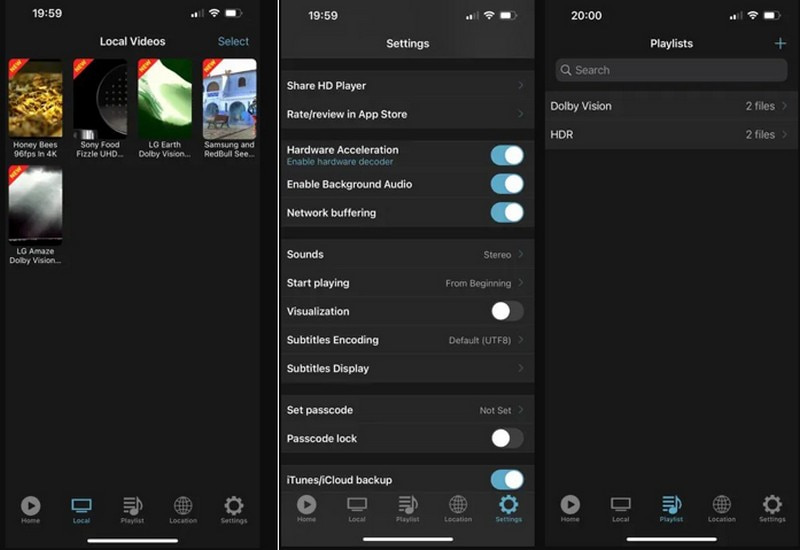Screen dimensions: 800x550
Task: Tap Location globe icon in Playlists screen
Action: (721, 504)
